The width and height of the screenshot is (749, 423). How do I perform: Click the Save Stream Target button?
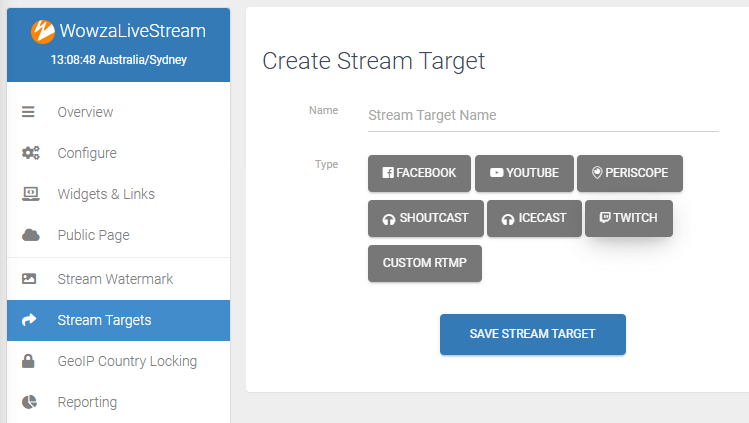533,334
